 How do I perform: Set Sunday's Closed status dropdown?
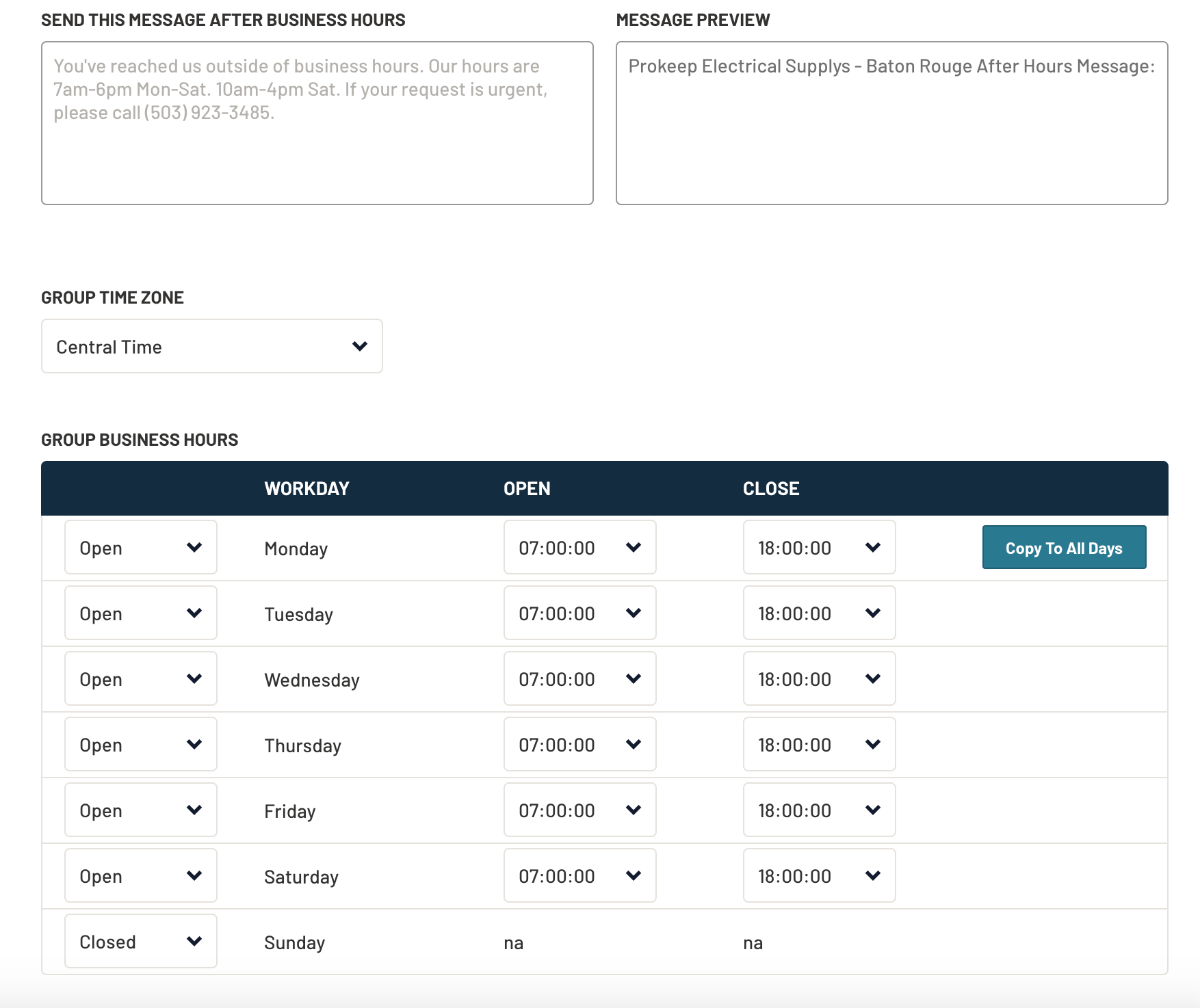tap(140, 942)
